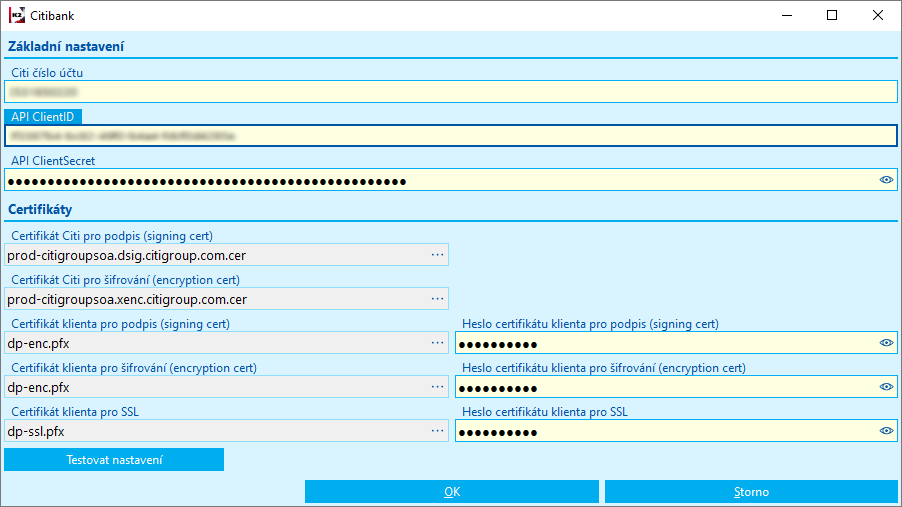
Task: Browse for client SSL certificate dp-ssl.pfx
Action: (x=437, y=430)
